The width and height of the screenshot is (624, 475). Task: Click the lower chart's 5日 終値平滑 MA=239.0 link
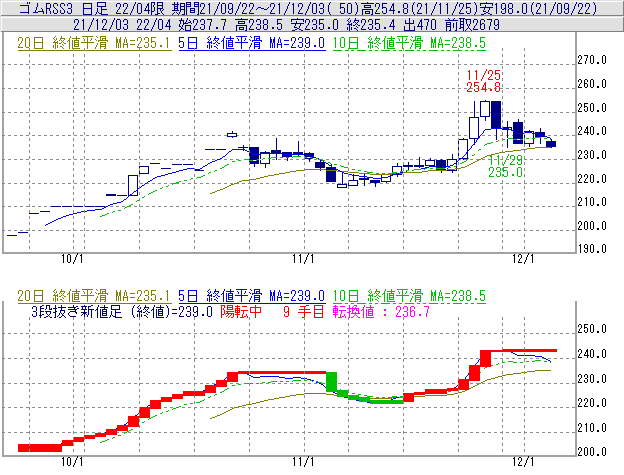pos(252,296)
